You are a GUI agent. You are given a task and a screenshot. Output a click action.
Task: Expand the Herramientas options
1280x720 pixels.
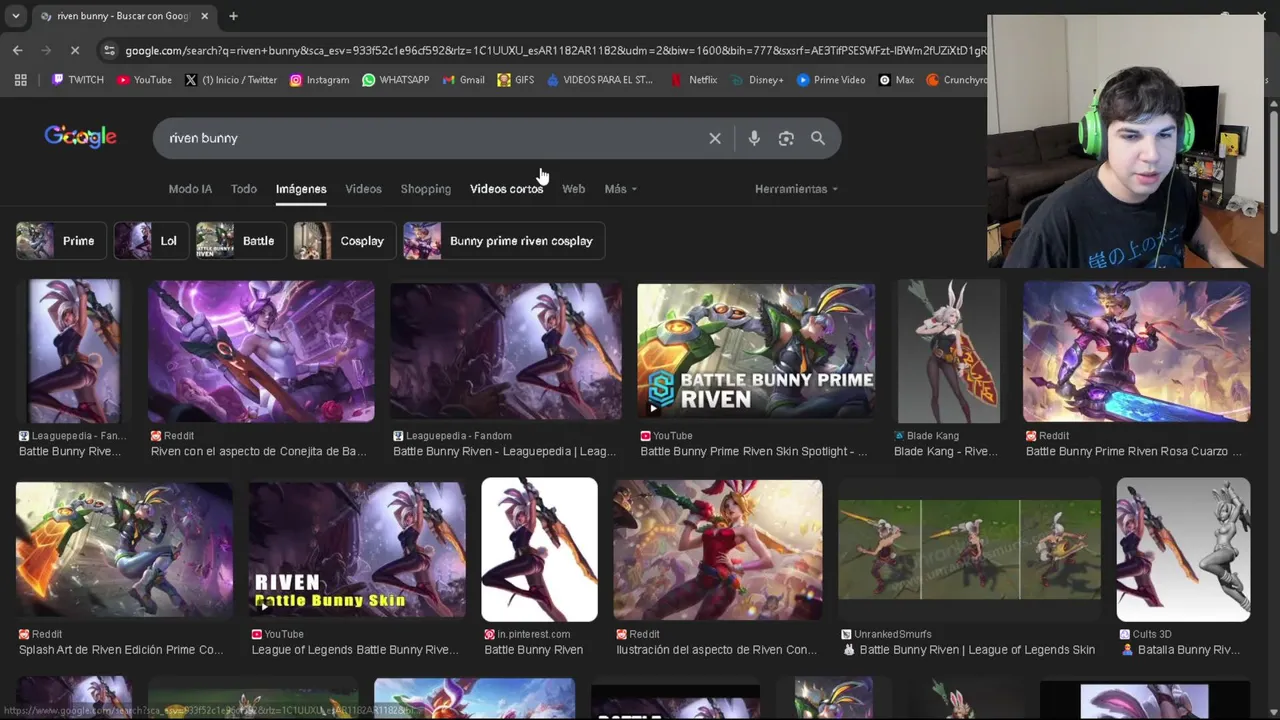pyautogui.click(x=796, y=189)
